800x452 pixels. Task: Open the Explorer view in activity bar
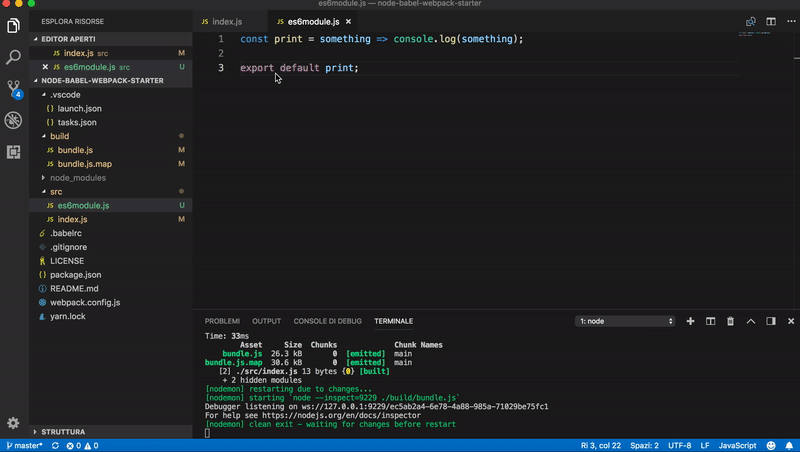pos(14,25)
